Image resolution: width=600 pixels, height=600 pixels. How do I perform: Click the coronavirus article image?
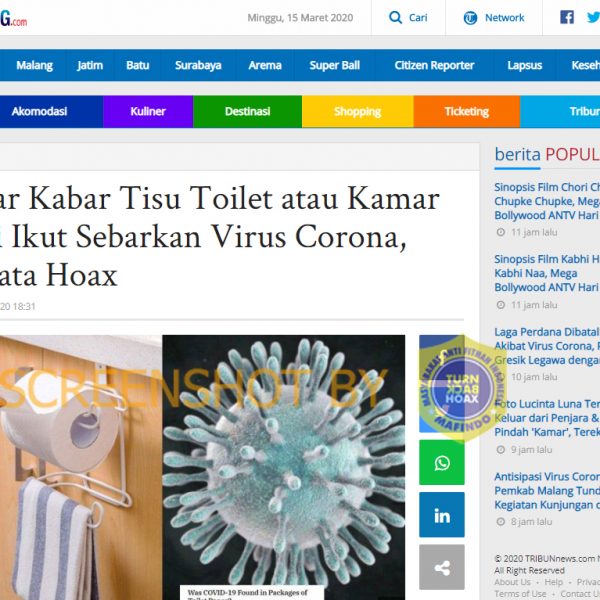(x=284, y=467)
